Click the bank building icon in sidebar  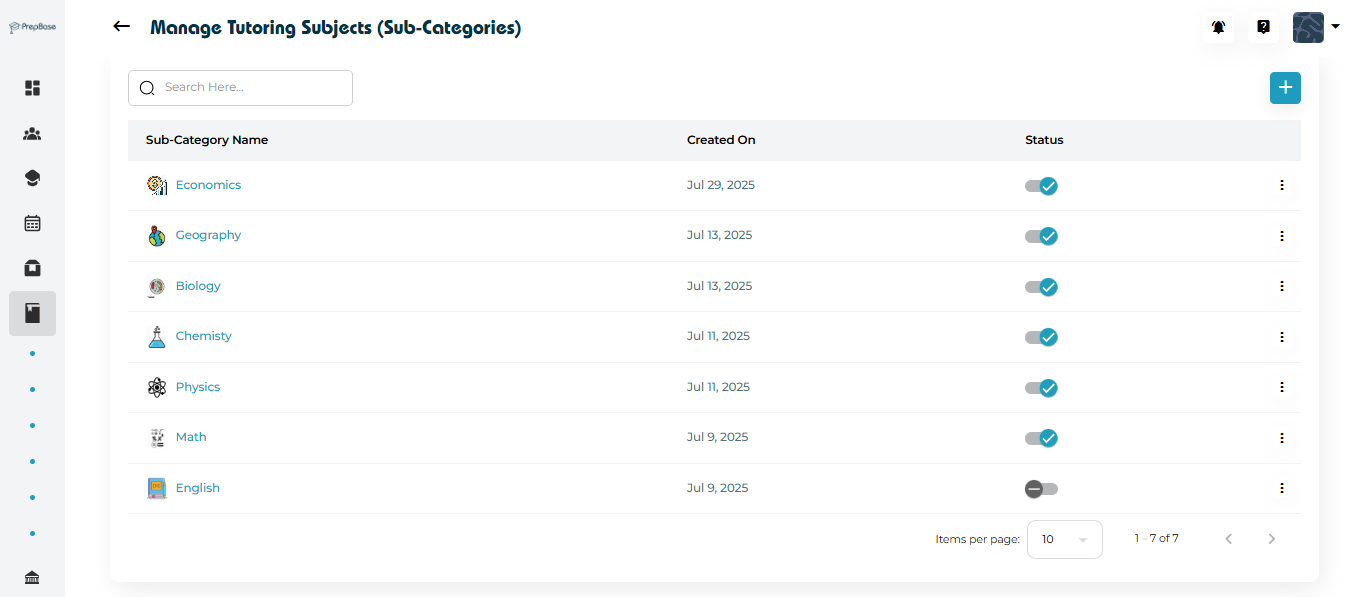[32, 577]
